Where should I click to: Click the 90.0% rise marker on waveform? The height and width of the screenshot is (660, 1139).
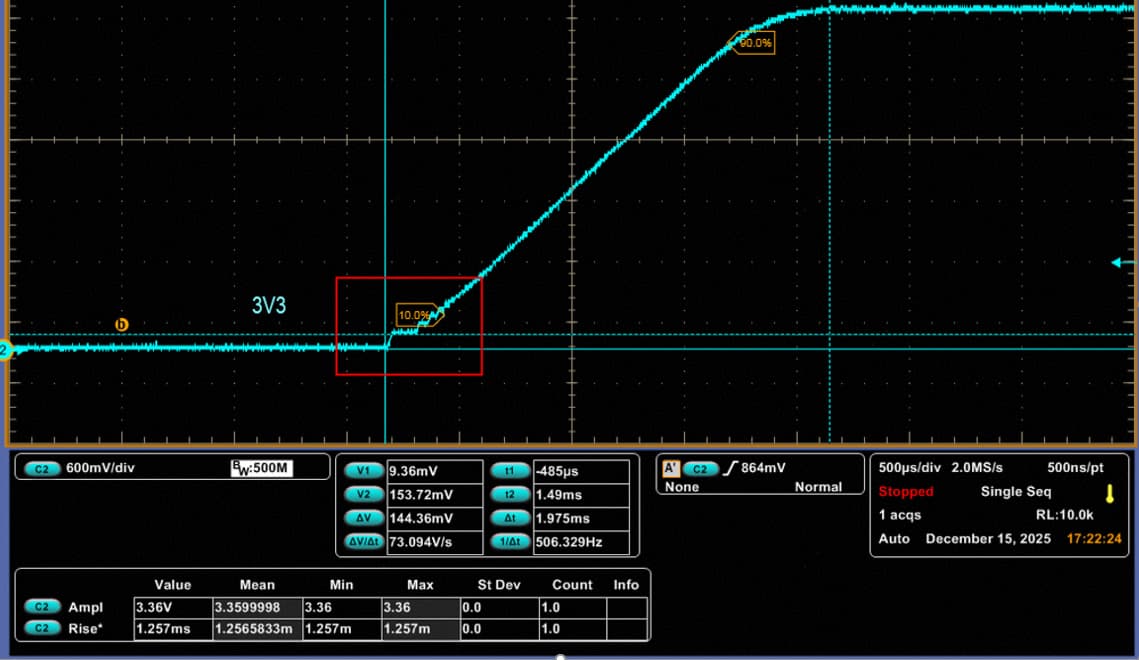(x=755, y=43)
